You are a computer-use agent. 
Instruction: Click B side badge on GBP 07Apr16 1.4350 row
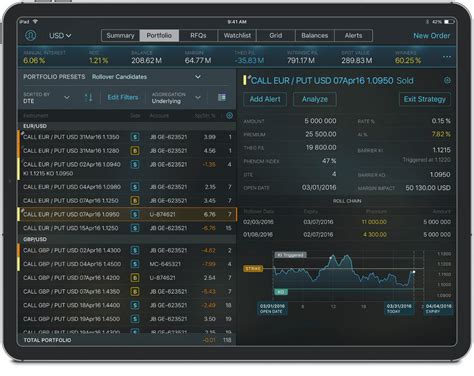coord(135,292)
